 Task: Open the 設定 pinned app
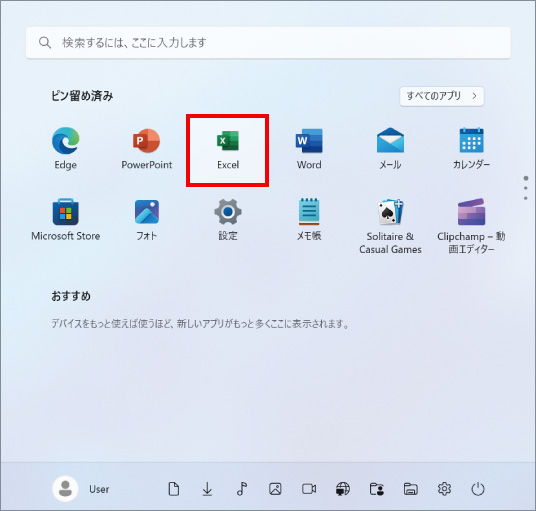(228, 220)
